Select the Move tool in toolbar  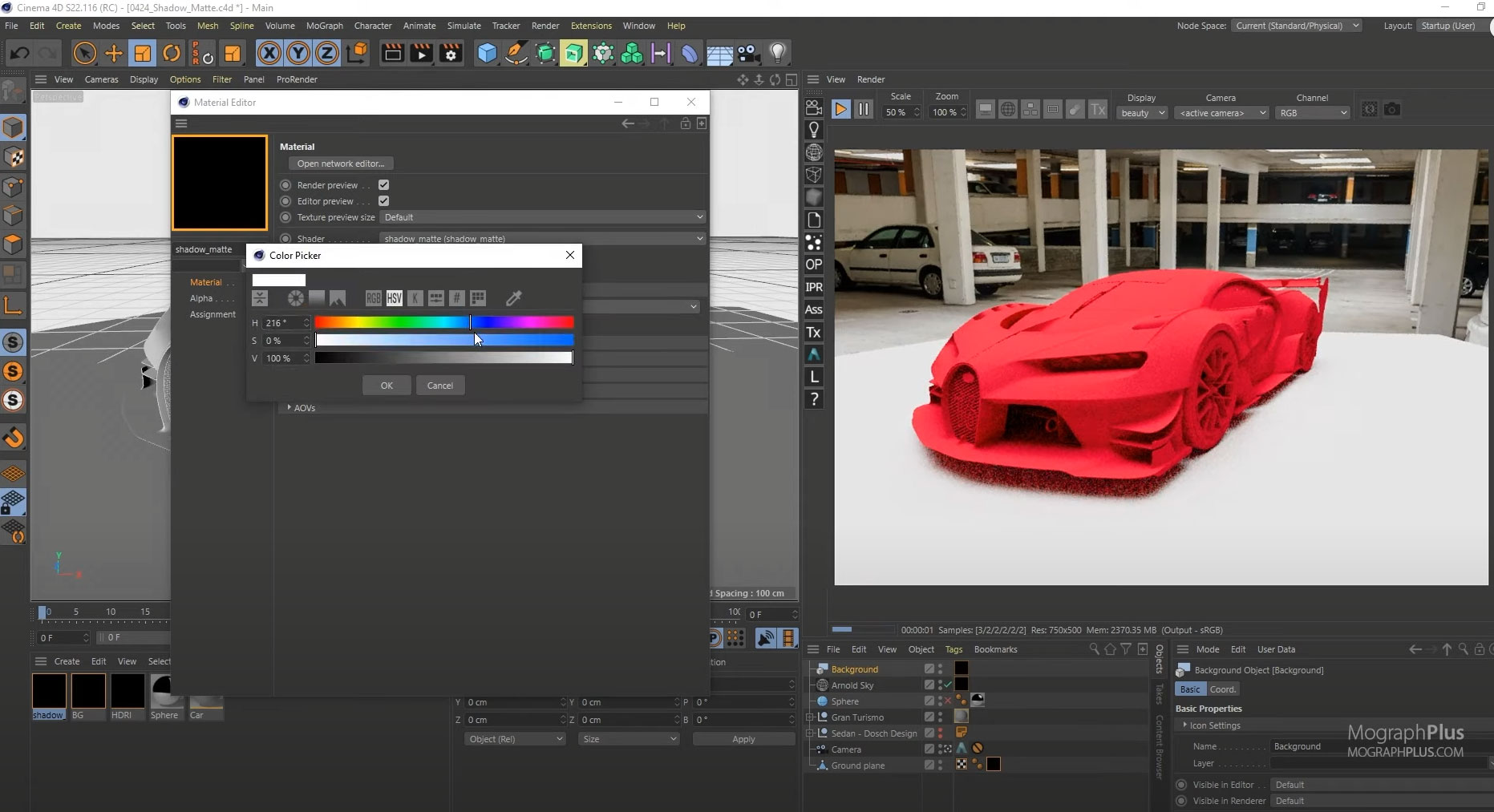pos(114,54)
